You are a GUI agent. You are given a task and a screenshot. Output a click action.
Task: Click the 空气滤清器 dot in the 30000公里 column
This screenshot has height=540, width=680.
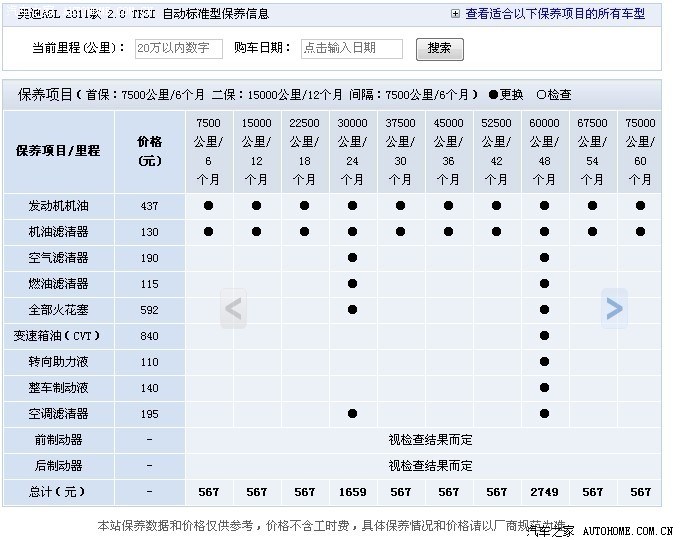(x=352, y=258)
